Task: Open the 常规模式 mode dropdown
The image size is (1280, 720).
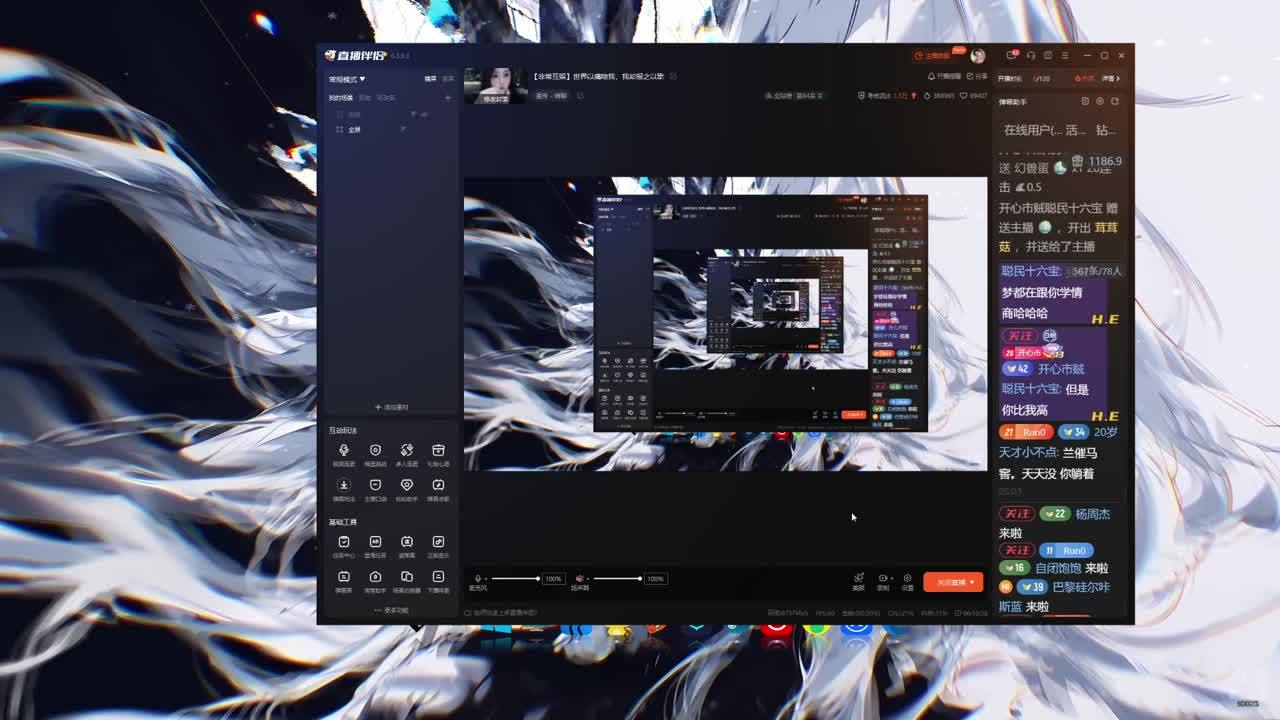Action: tap(347, 79)
